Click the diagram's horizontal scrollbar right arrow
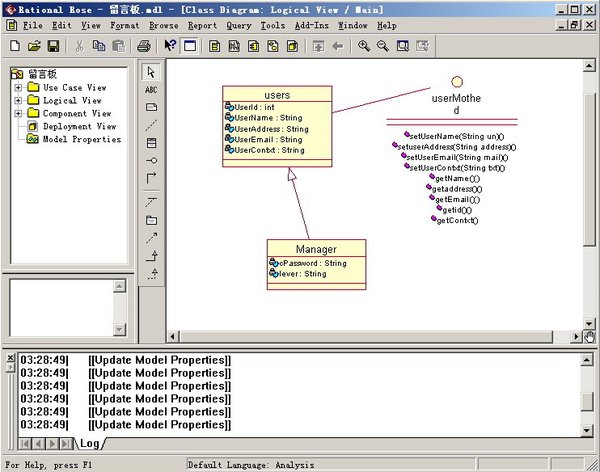The height and width of the screenshot is (472, 600). [576, 336]
